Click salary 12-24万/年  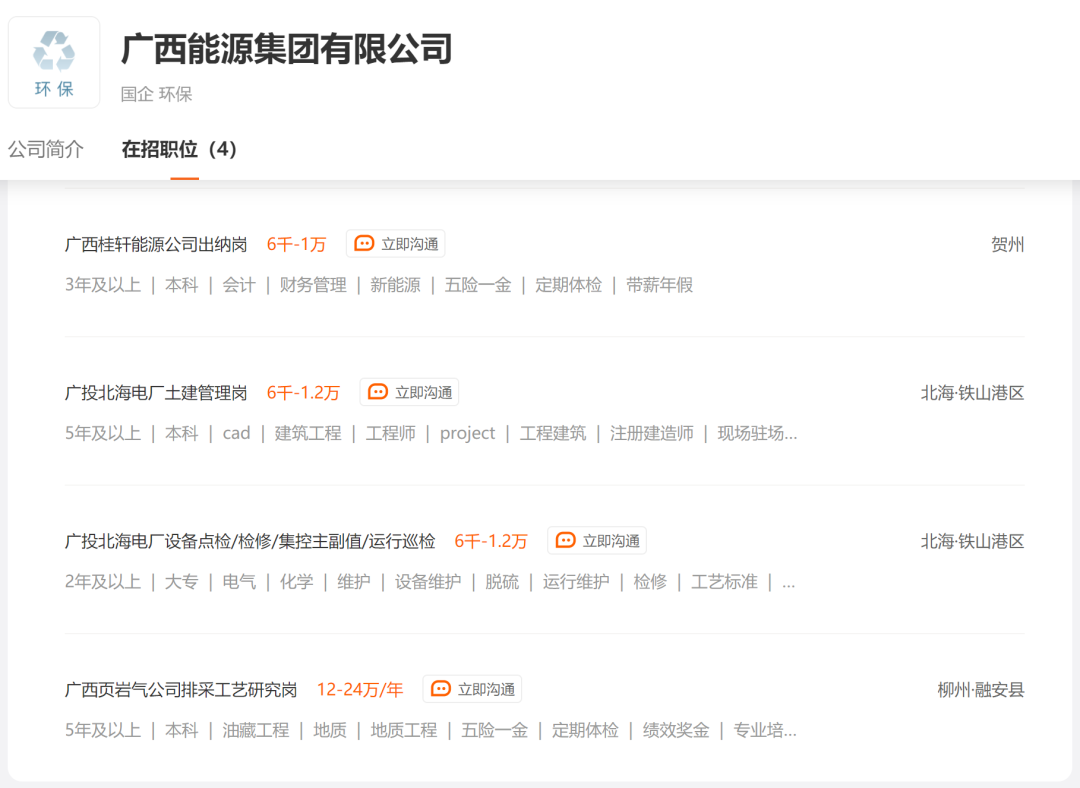[x=360, y=690]
